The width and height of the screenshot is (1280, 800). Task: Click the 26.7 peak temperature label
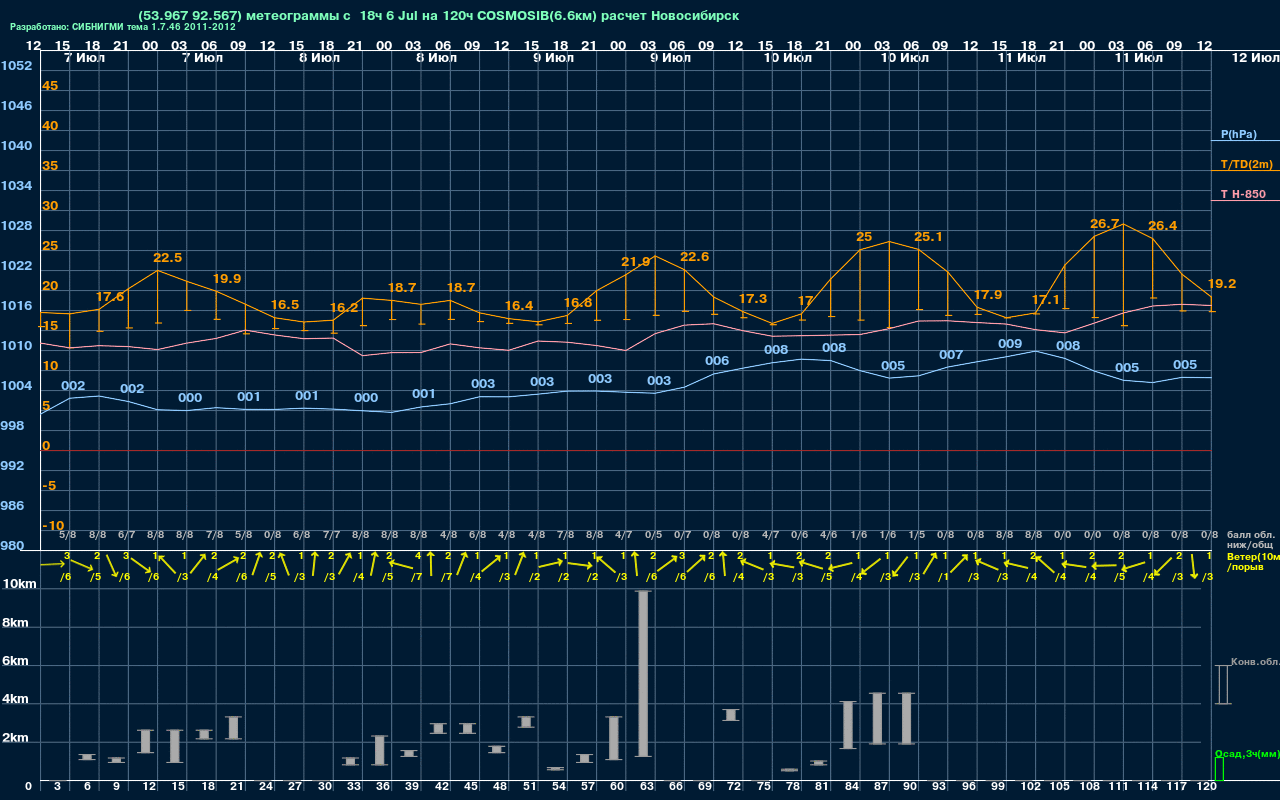(1104, 224)
